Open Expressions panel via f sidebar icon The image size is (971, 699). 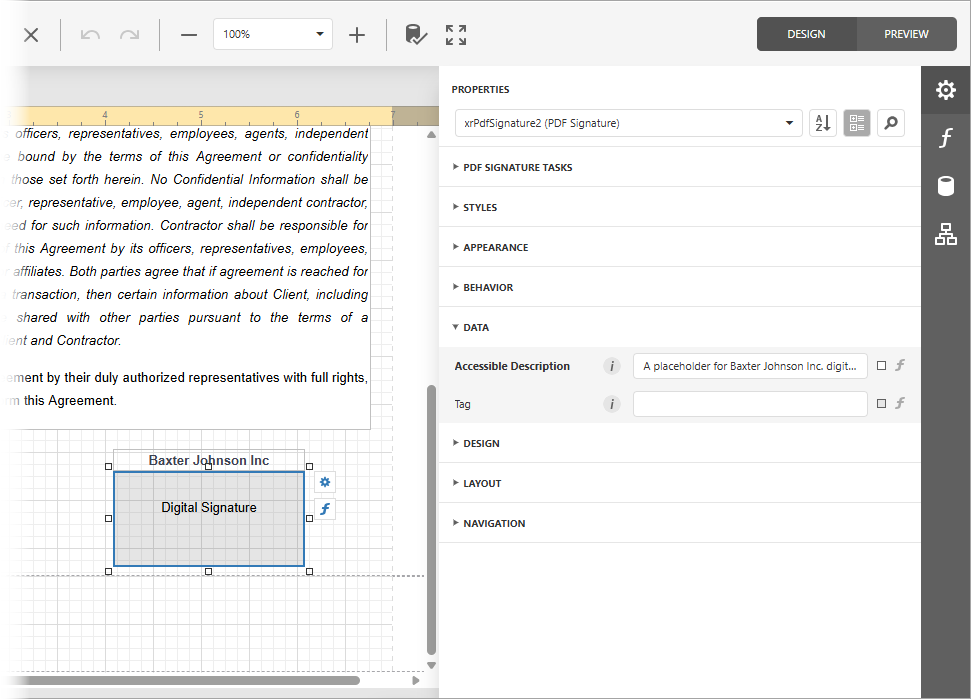(x=946, y=137)
